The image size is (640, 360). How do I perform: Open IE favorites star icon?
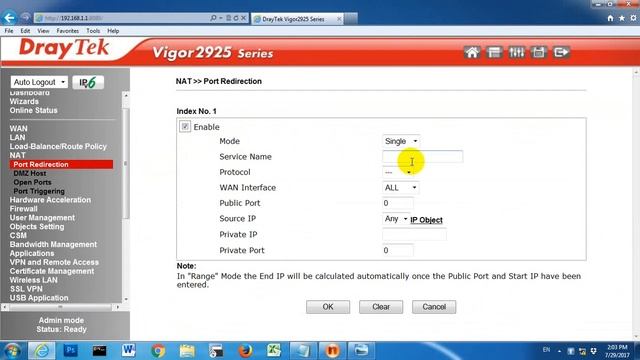pyautogui.click(x=622, y=18)
